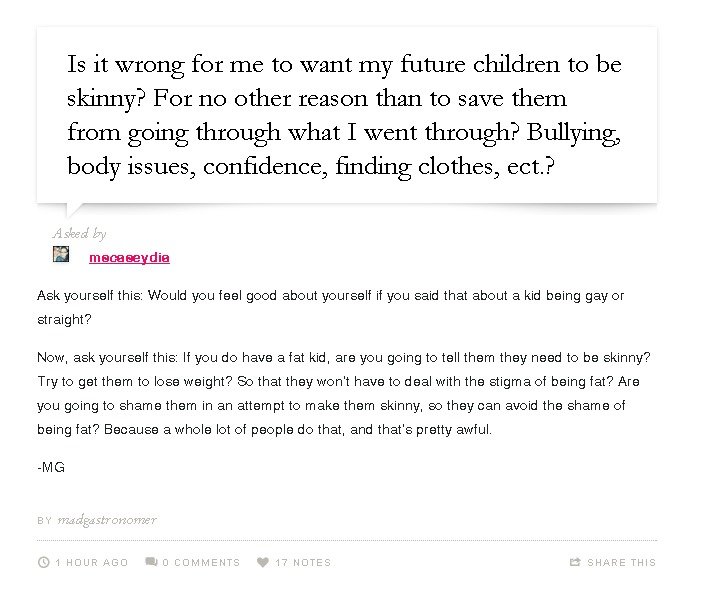Click the dotted divider above the footer
708x613 pixels.
tap(346, 541)
